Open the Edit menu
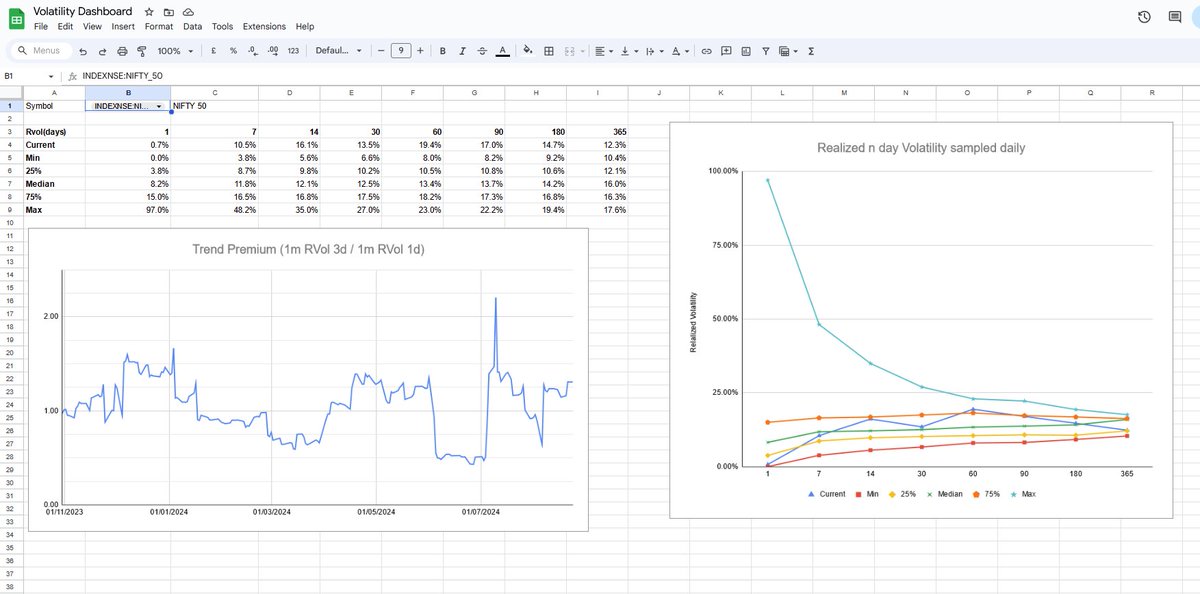 coord(65,27)
